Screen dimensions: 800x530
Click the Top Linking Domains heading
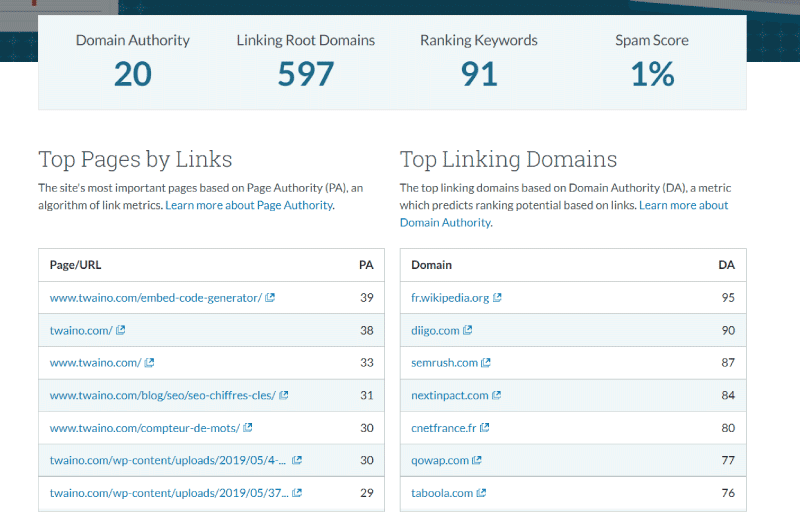[508, 160]
